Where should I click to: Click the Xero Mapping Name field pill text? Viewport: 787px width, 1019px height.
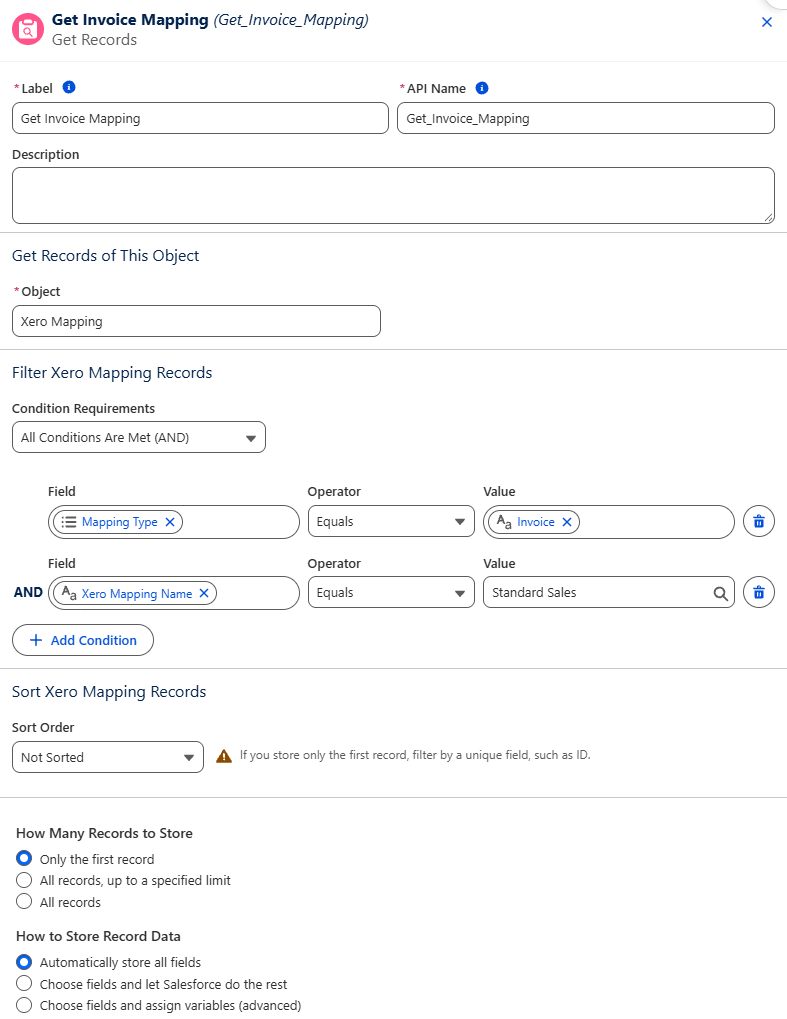pyautogui.click(x=137, y=593)
